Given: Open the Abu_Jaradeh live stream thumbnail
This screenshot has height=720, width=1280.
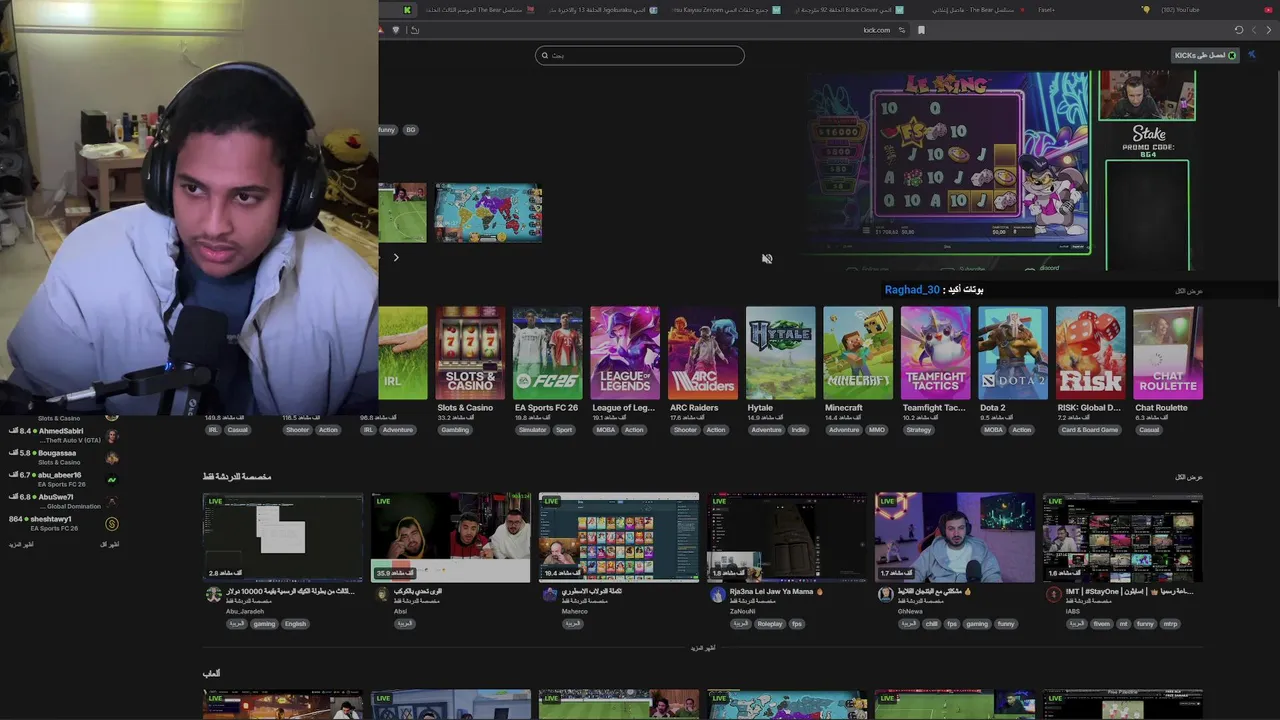Looking at the screenshot, I should click(x=283, y=537).
